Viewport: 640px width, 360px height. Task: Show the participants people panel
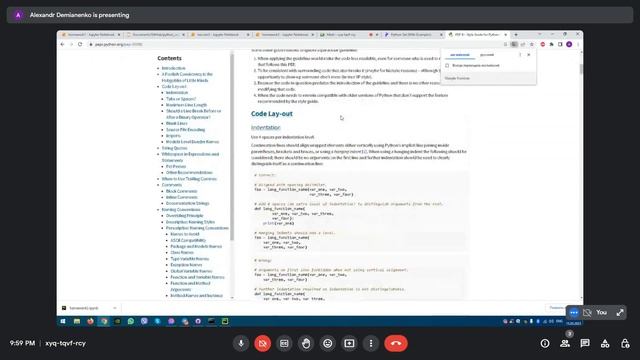565,344
